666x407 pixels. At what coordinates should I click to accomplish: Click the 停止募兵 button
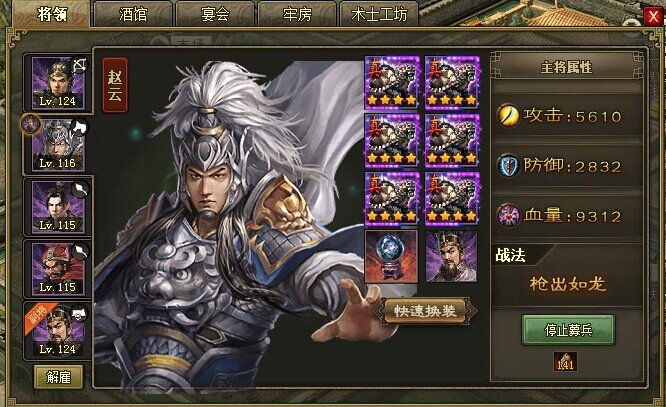(x=568, y=330)
